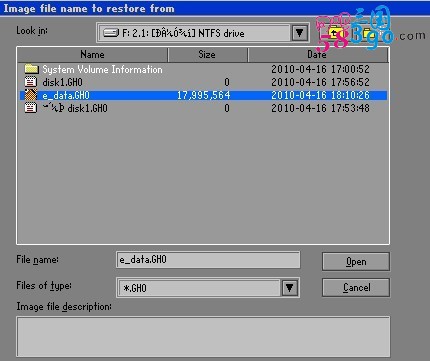Click the icon of garbled-name disk1.GHO file
Image resolution: width=430 pixels, height=361 pixels.
click(31, 108)
